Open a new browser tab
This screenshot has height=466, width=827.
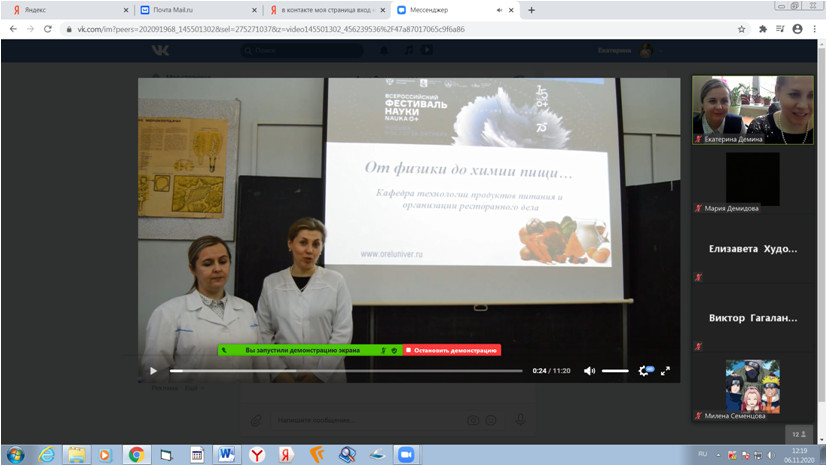[x=531, y=10]
